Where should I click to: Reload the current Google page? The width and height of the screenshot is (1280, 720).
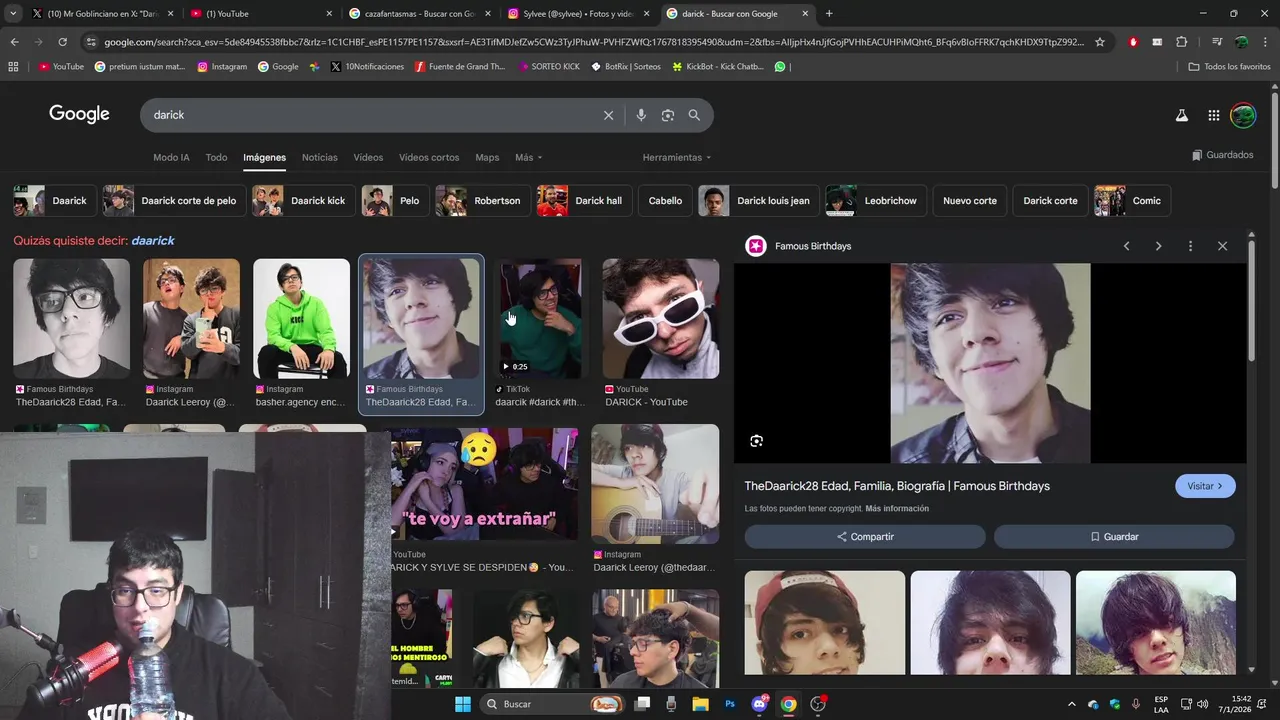coord(62,42)
